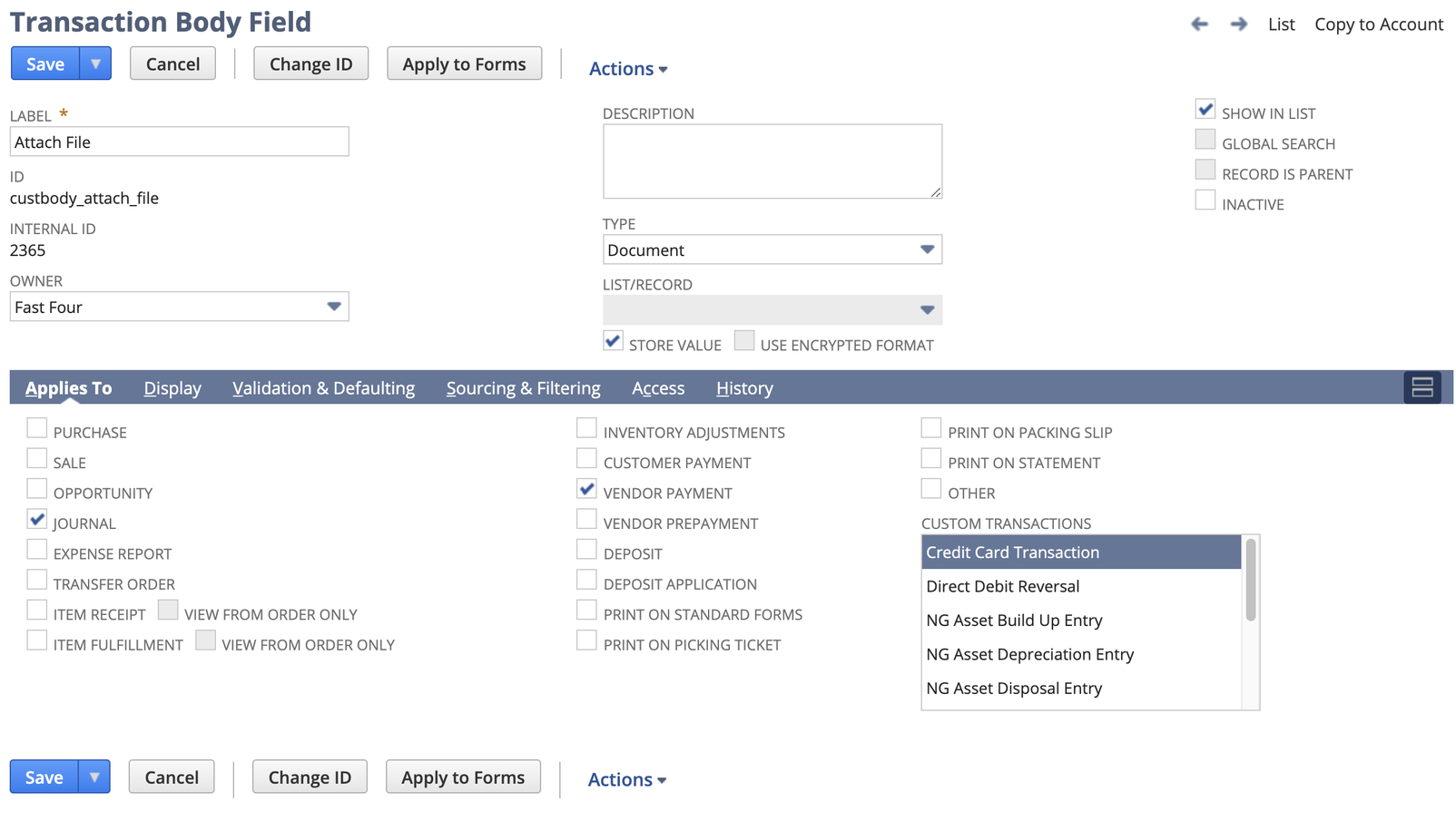The width and height of the screenshot is (1456, 831).
Task: Uncheck the Journal checkbox
Action: [37, 520]
